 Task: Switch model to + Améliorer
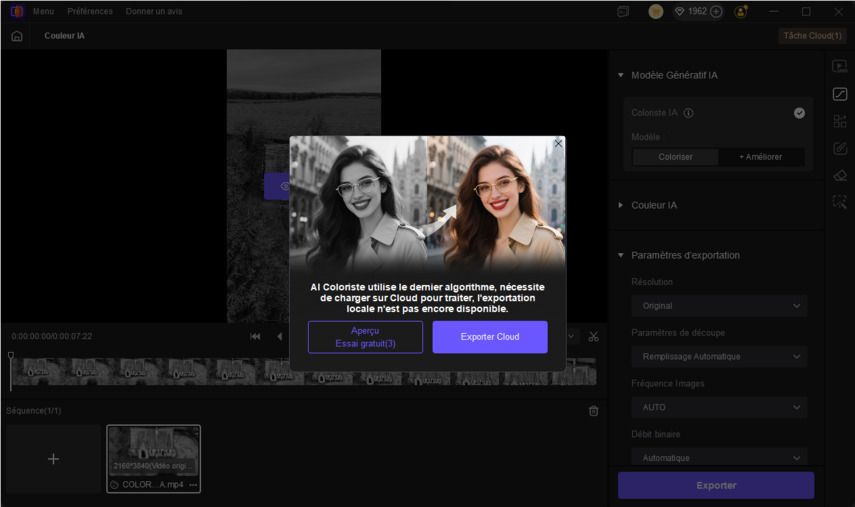click(x=763, y=157)
